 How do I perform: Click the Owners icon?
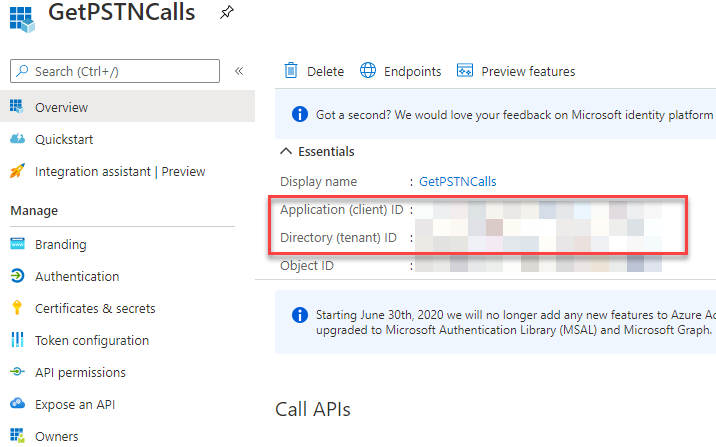[x=17, y=435]
